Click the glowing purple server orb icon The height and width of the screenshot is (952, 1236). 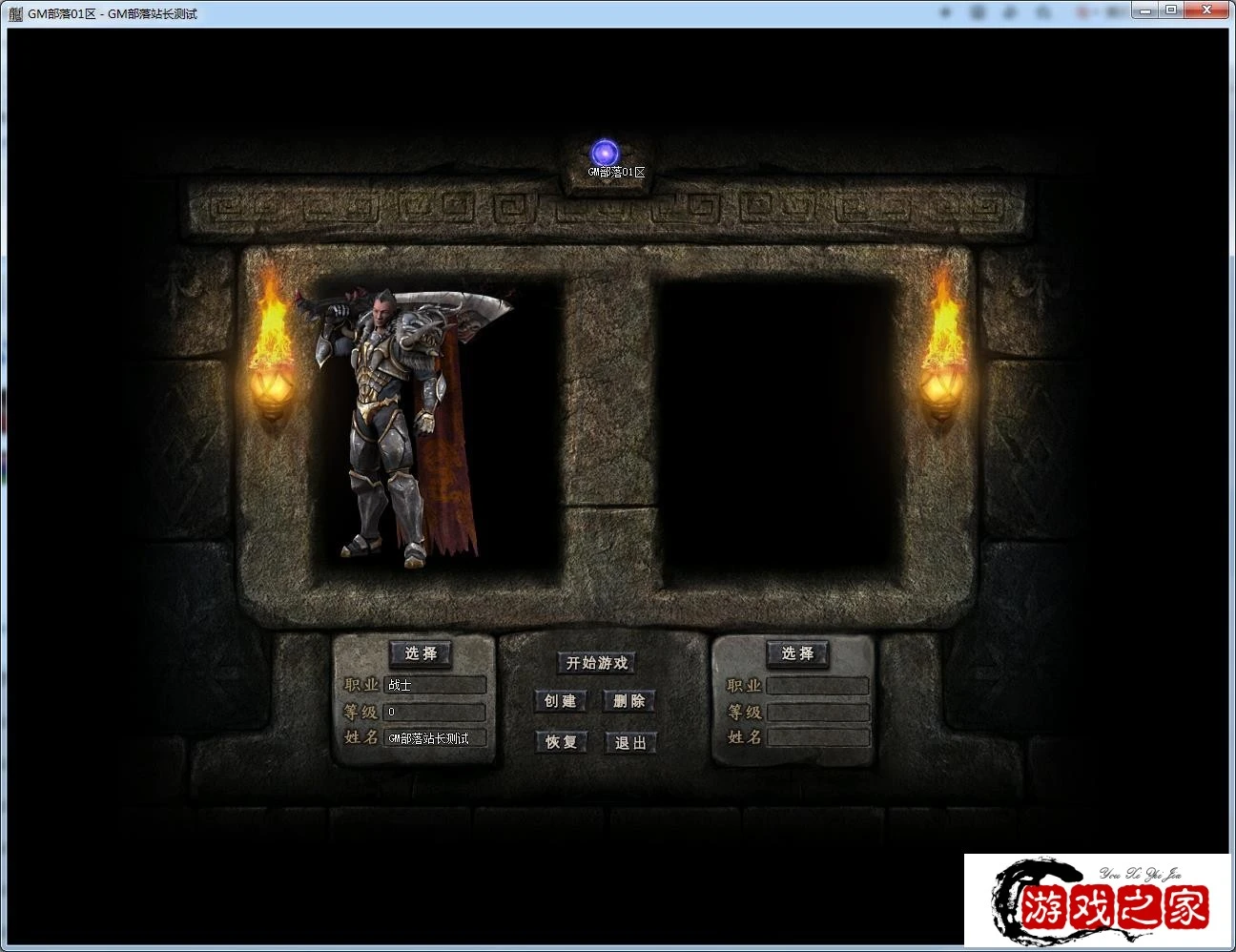[x=605, y=153]
